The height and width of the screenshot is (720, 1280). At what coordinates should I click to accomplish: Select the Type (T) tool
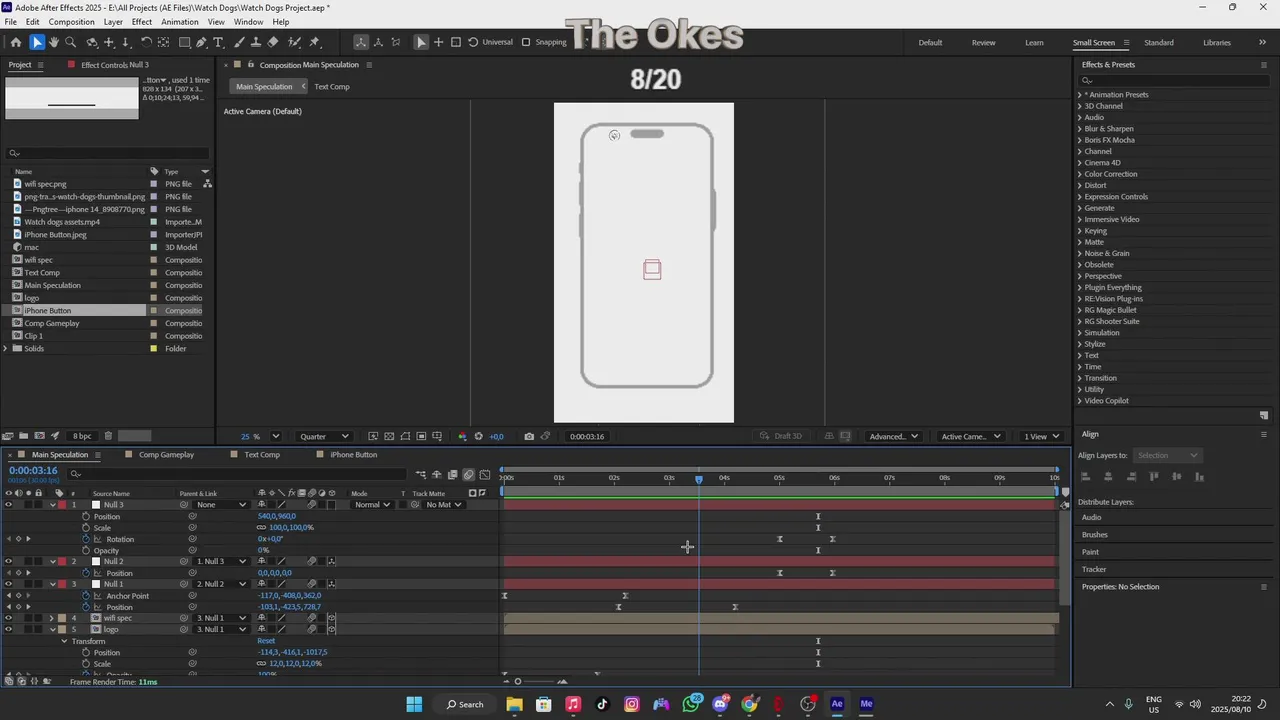pyautogui.click(x=220, y=42)
